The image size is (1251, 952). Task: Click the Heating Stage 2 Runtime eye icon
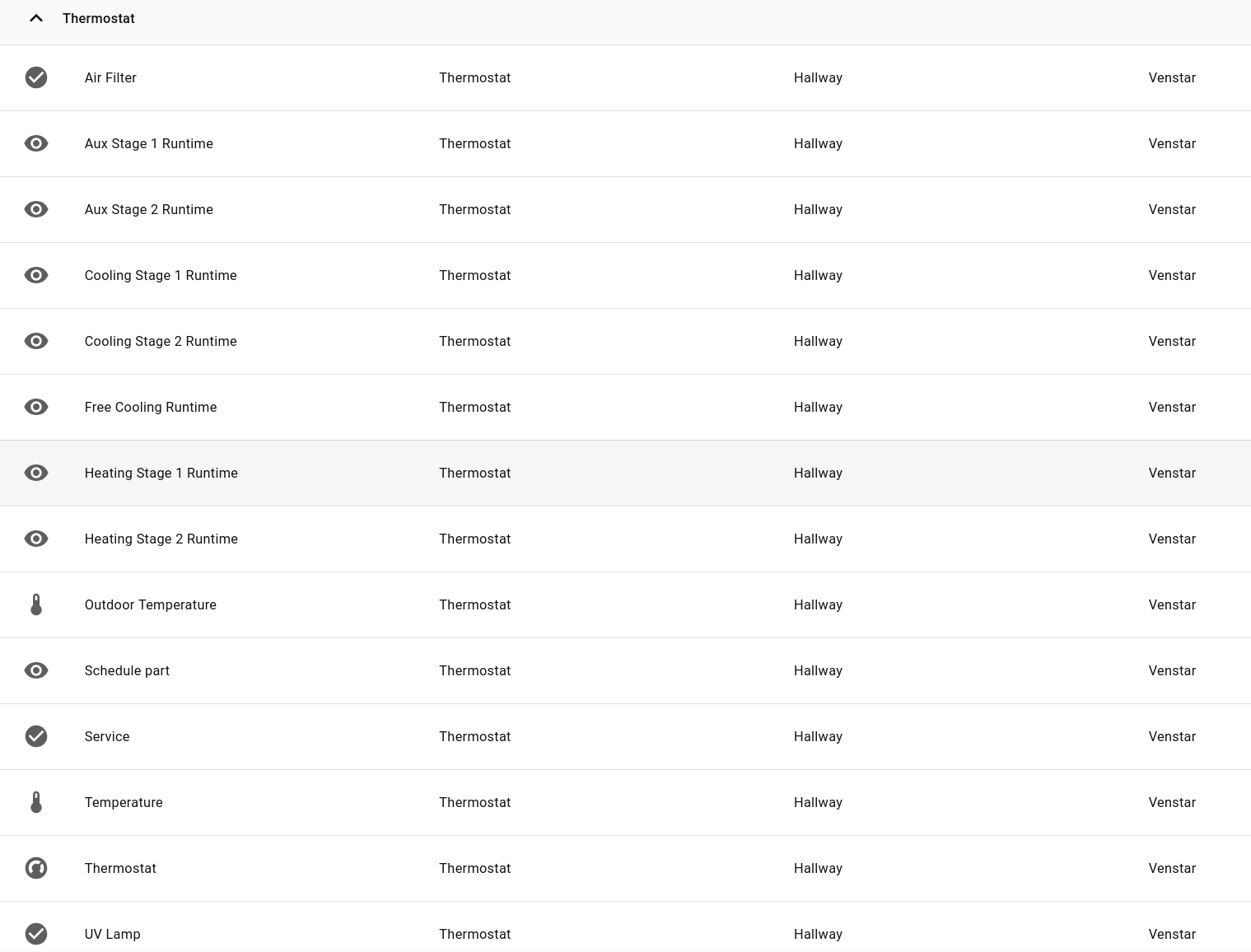[x=36, y=539]
